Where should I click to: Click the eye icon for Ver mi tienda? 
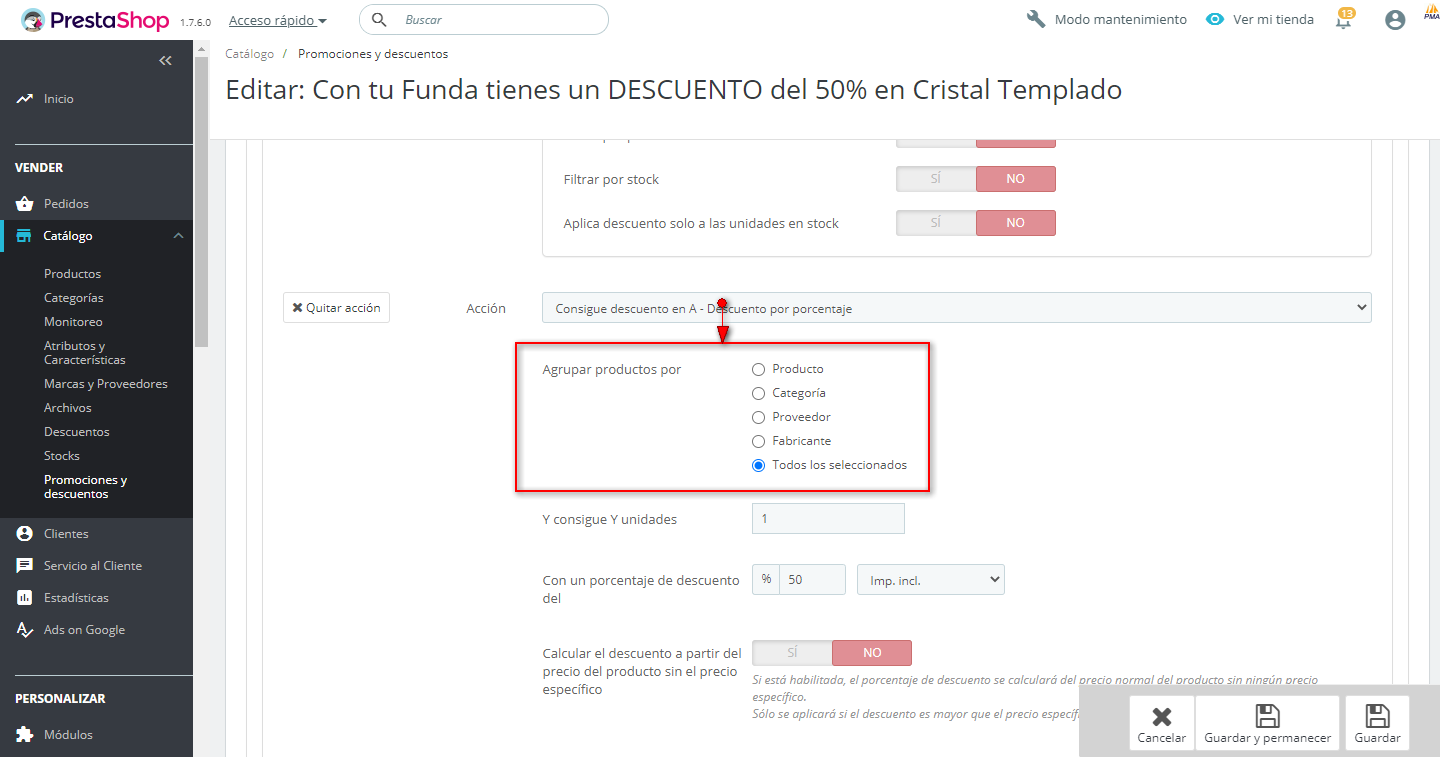click(x=1215, y=19)
